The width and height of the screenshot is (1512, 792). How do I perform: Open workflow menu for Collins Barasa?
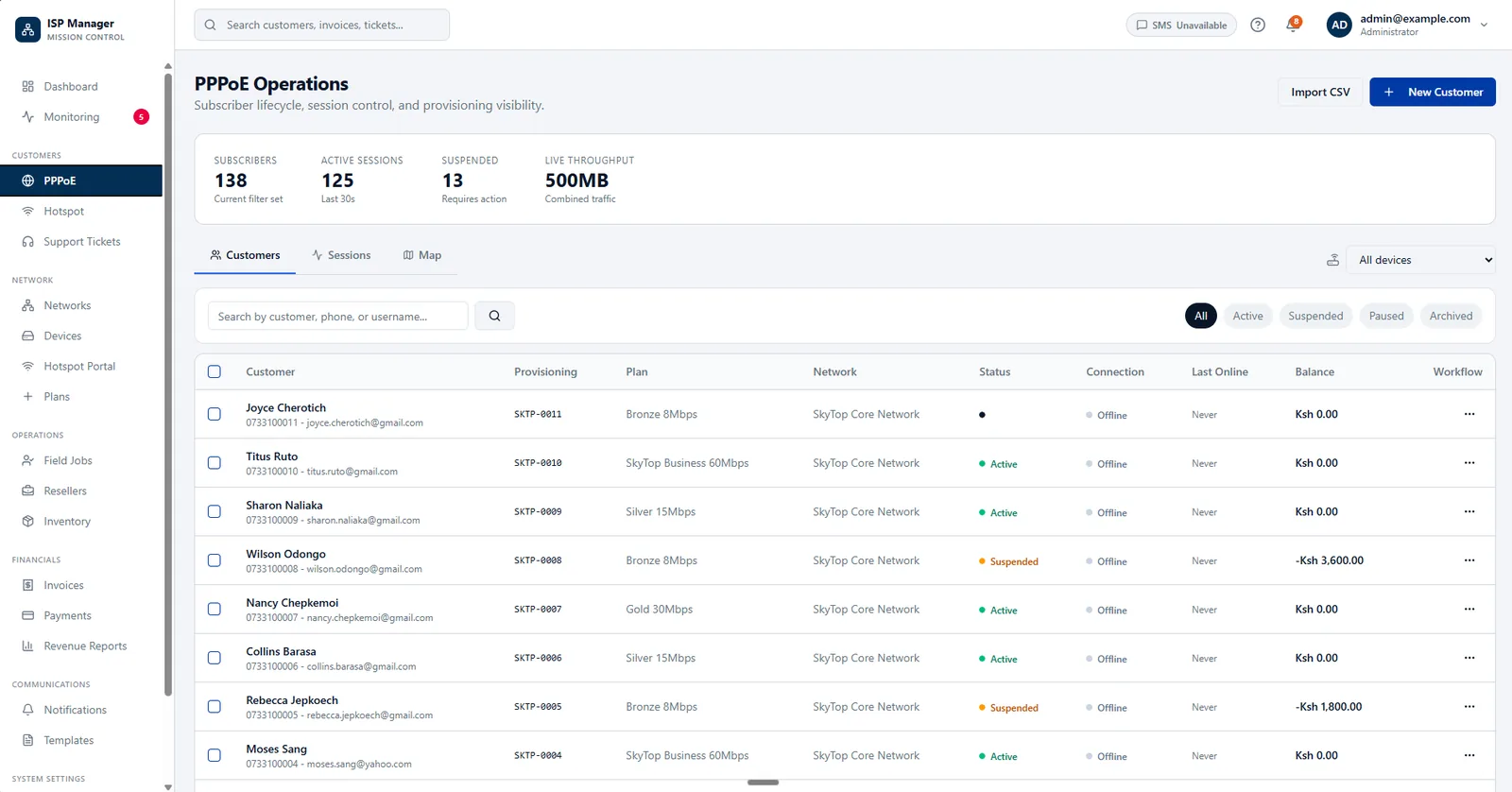(x=1469, y=658)
